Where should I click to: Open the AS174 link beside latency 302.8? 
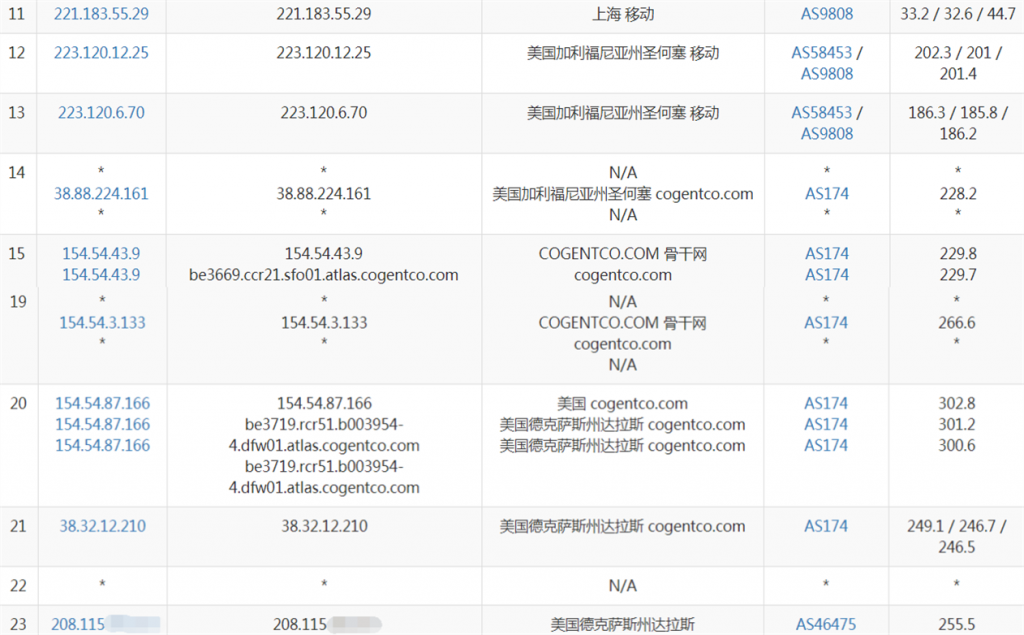pyautogui.click(x=826, y=404)
